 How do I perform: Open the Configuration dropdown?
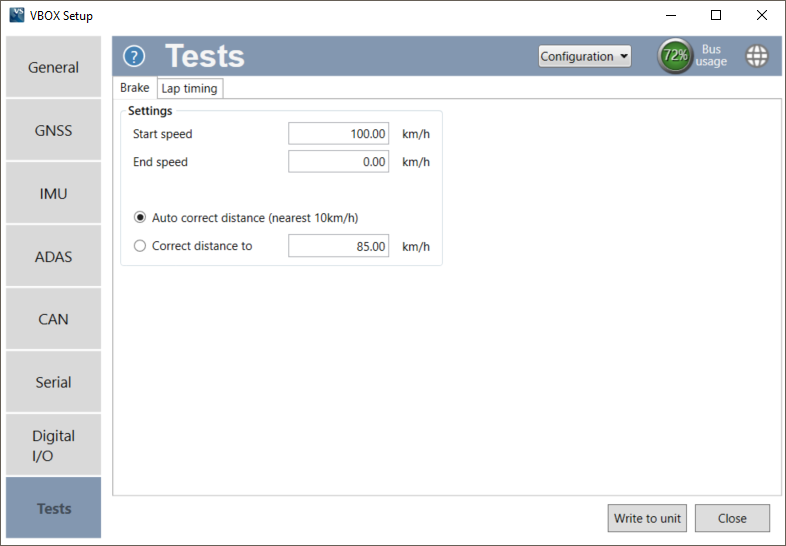tap(584, 56)
